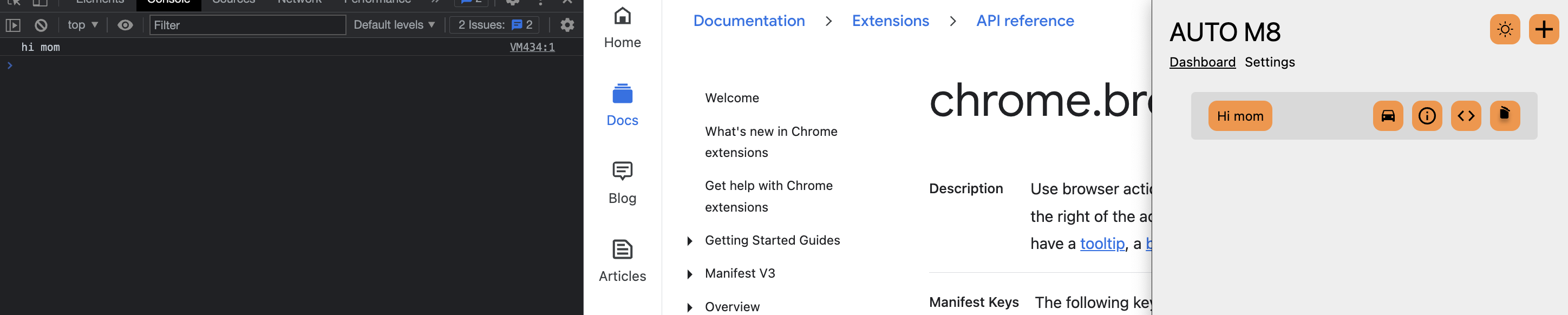Focus the console prompt caret
Screen dimensions: 1568x315
pos(10,65)
